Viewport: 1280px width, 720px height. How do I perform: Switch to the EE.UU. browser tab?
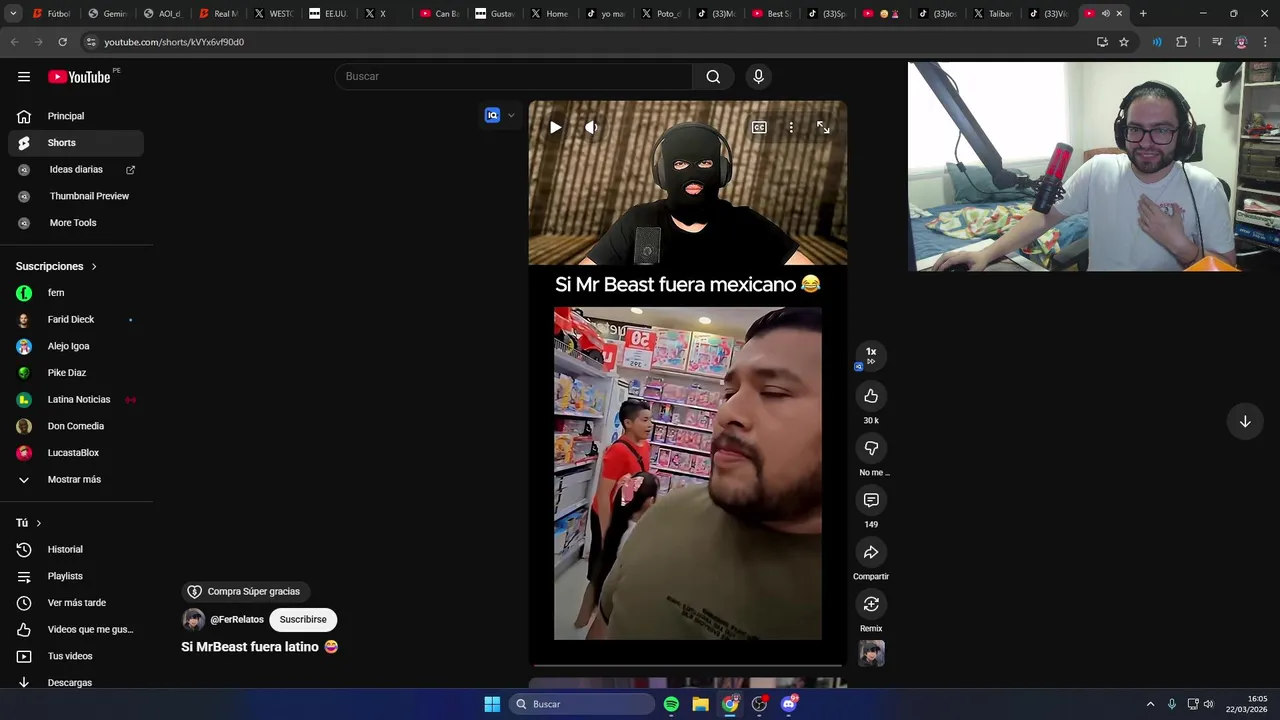329,14
